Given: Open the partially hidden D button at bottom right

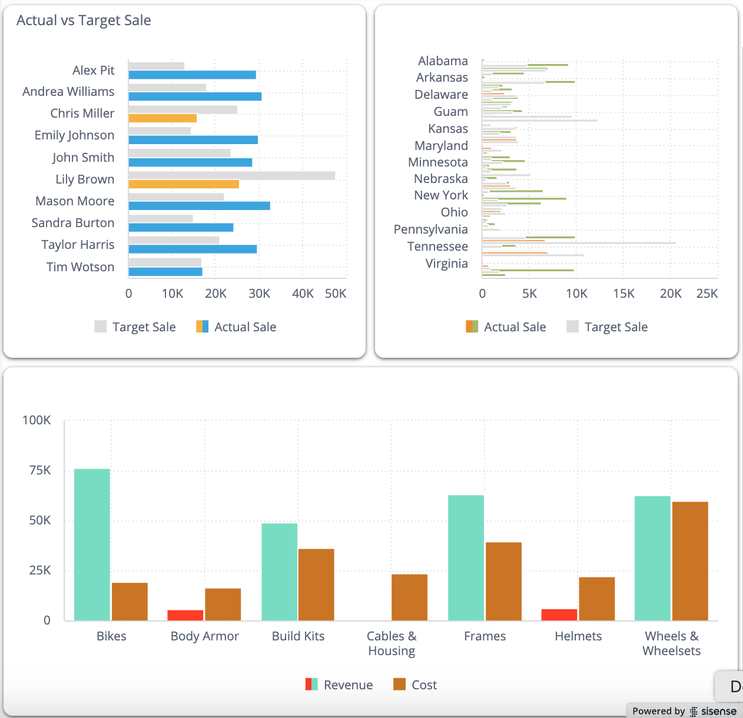Looking at the screenshot, I should (731, 686).
